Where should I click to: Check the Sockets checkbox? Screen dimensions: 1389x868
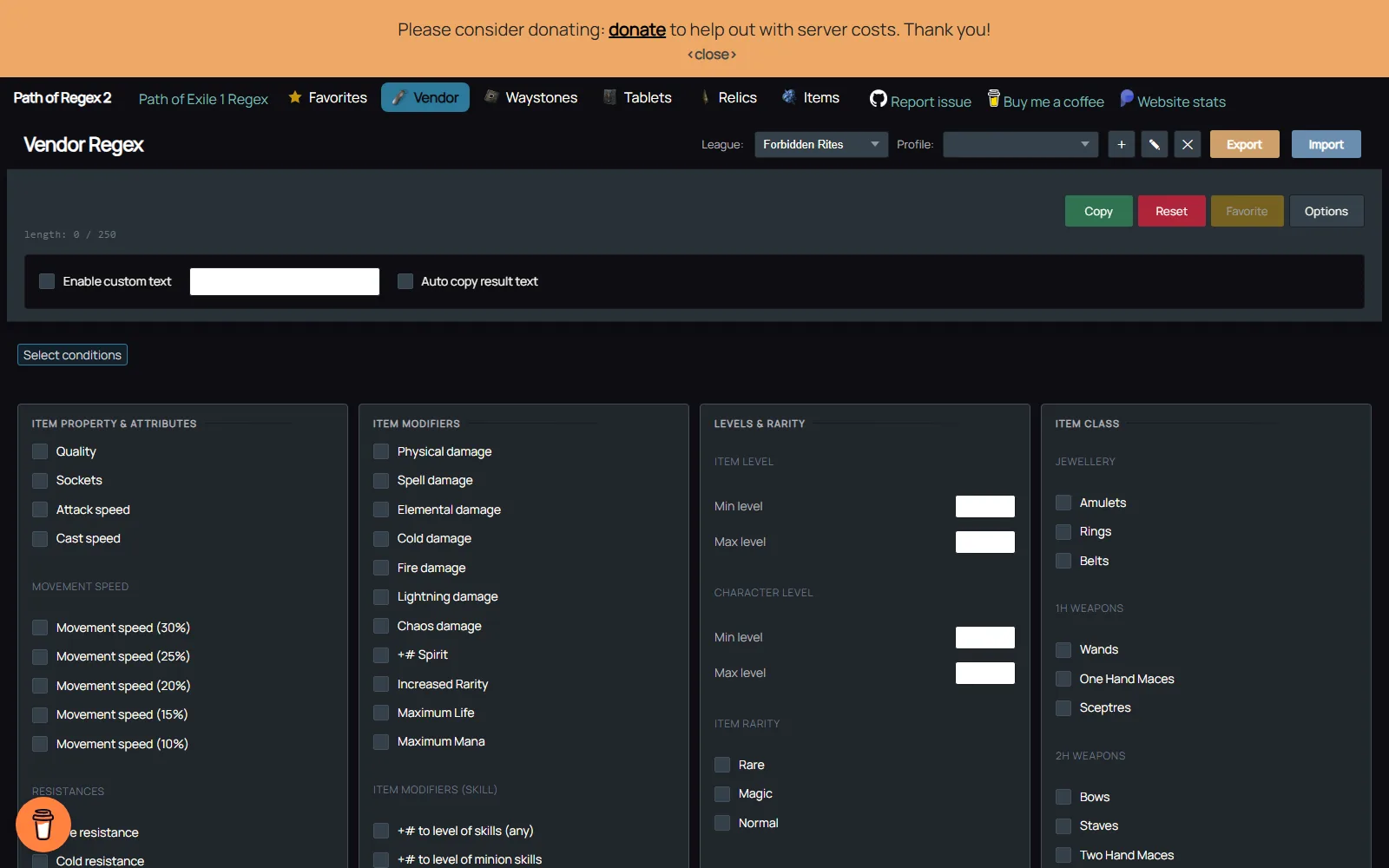[x=40, y=480]
